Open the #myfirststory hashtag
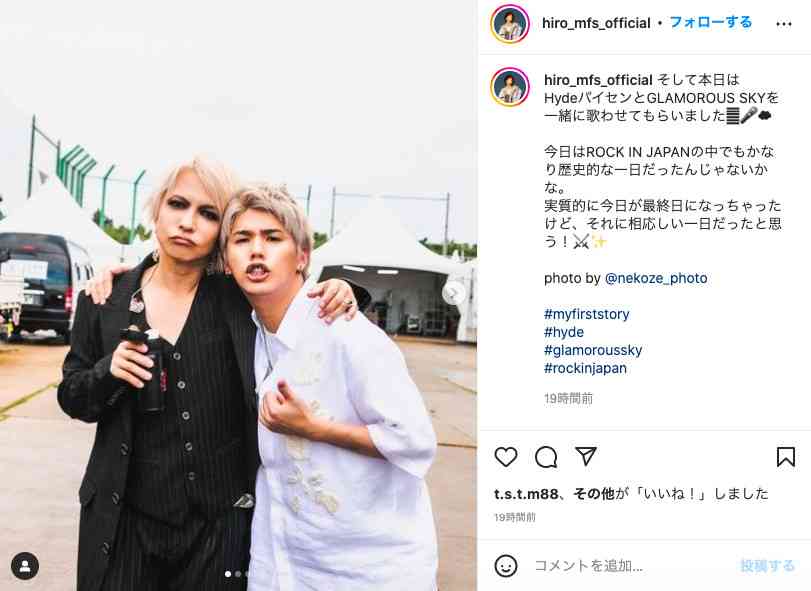The image size is (811, 591). 587,314
